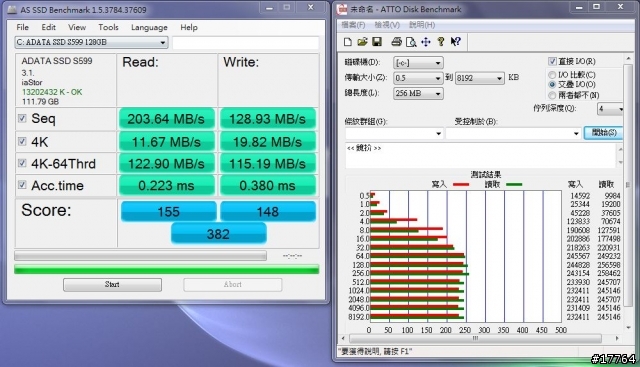Open the 檔案(F) menu in ATTO
The height and width of the screenshot is (367, 640).
(353, 25)
